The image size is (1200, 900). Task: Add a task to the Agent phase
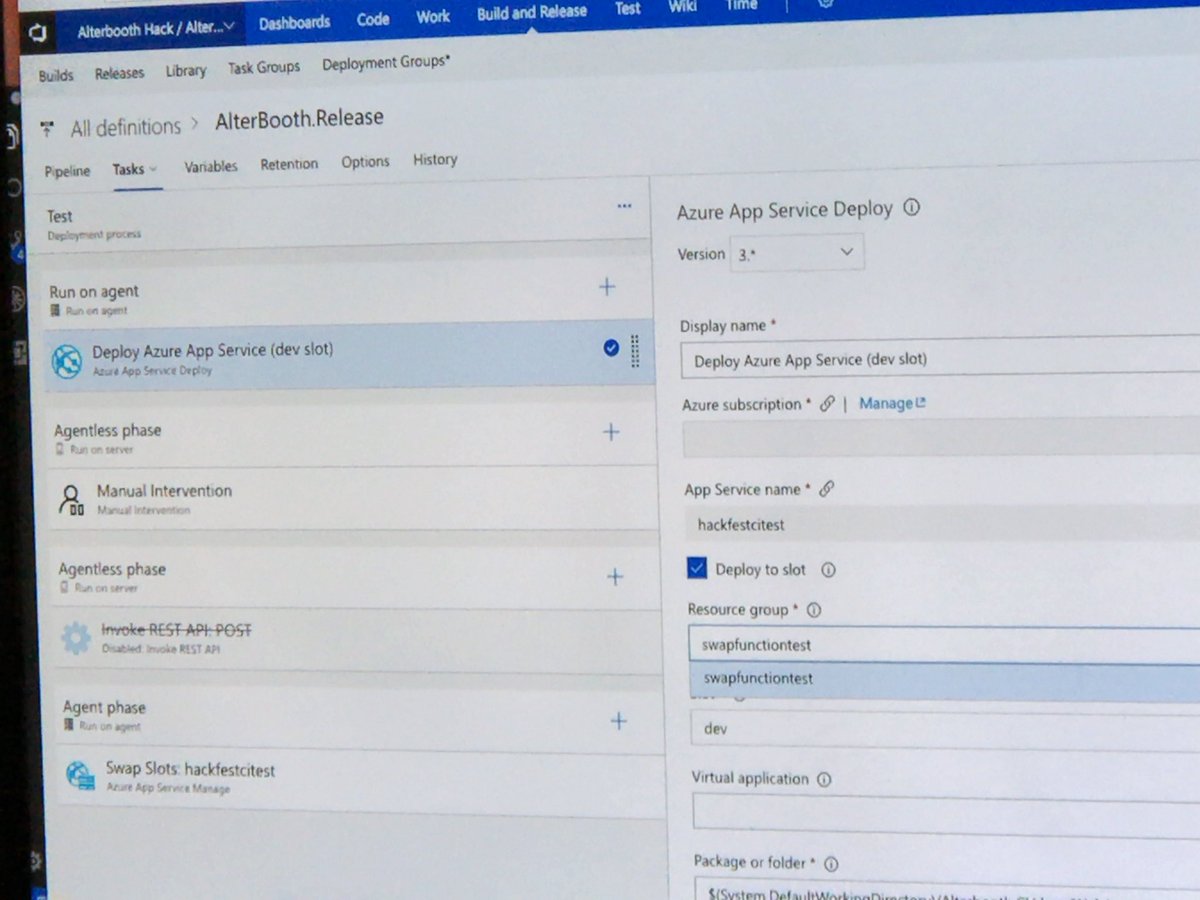[x=618, y=721]
